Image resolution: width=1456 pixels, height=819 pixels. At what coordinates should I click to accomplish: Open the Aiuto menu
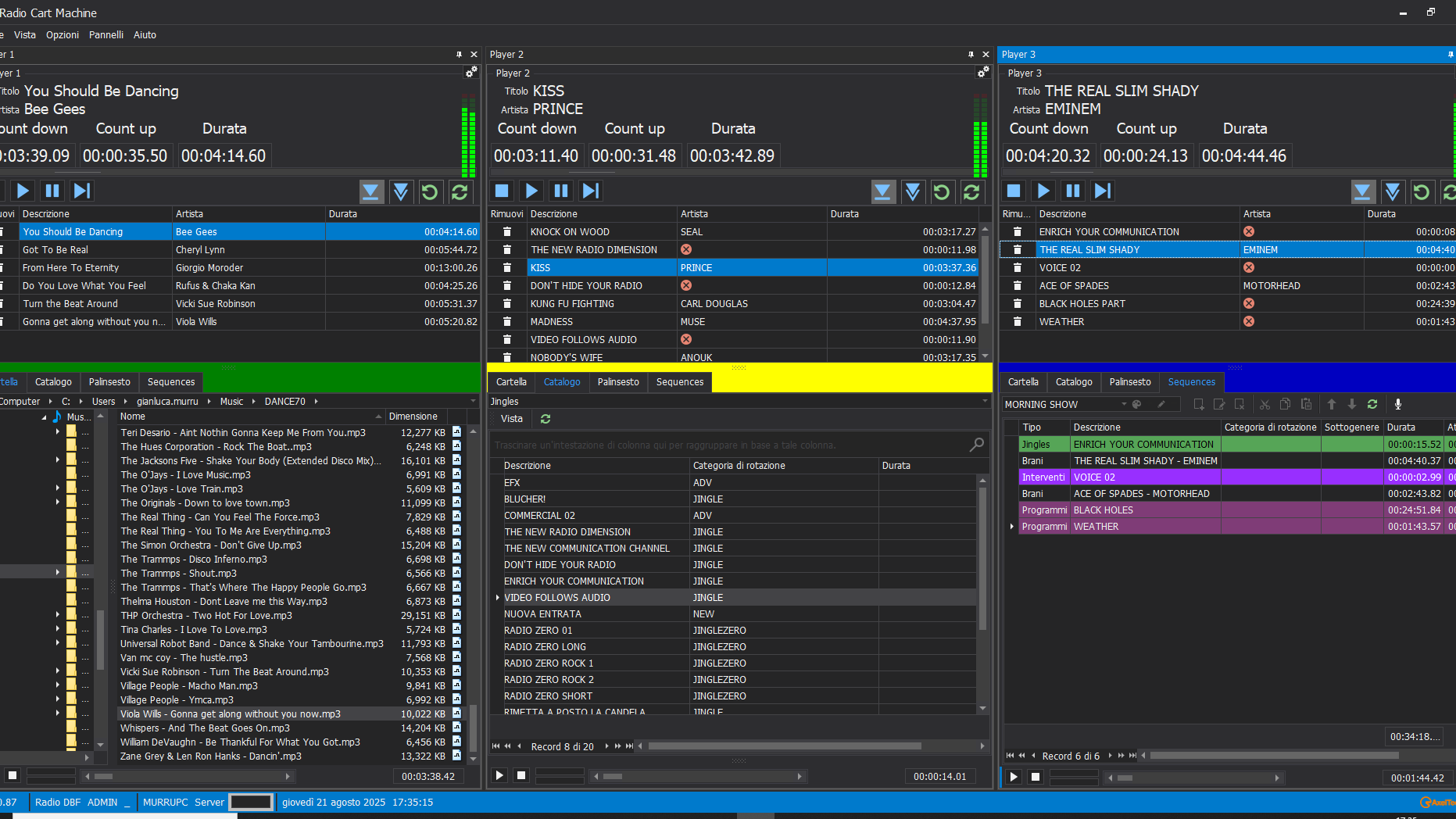(x=145, y=34)
